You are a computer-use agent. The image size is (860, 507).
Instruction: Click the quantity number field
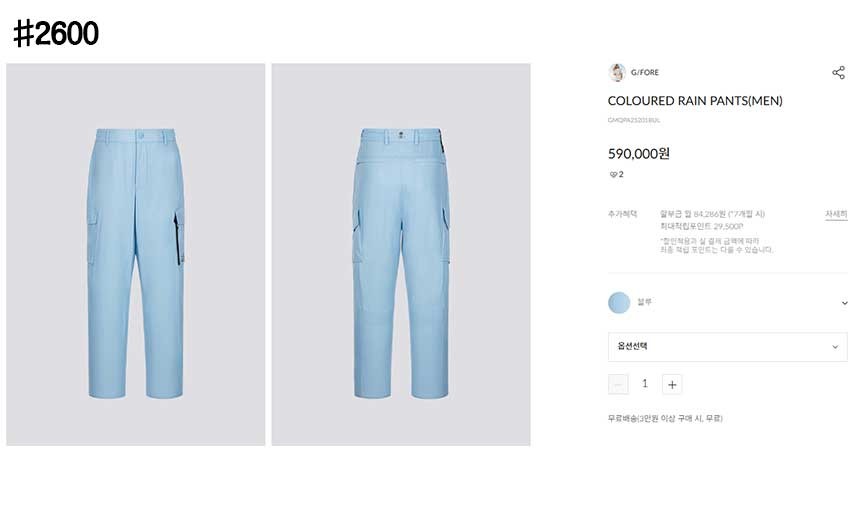click(645, 384)
